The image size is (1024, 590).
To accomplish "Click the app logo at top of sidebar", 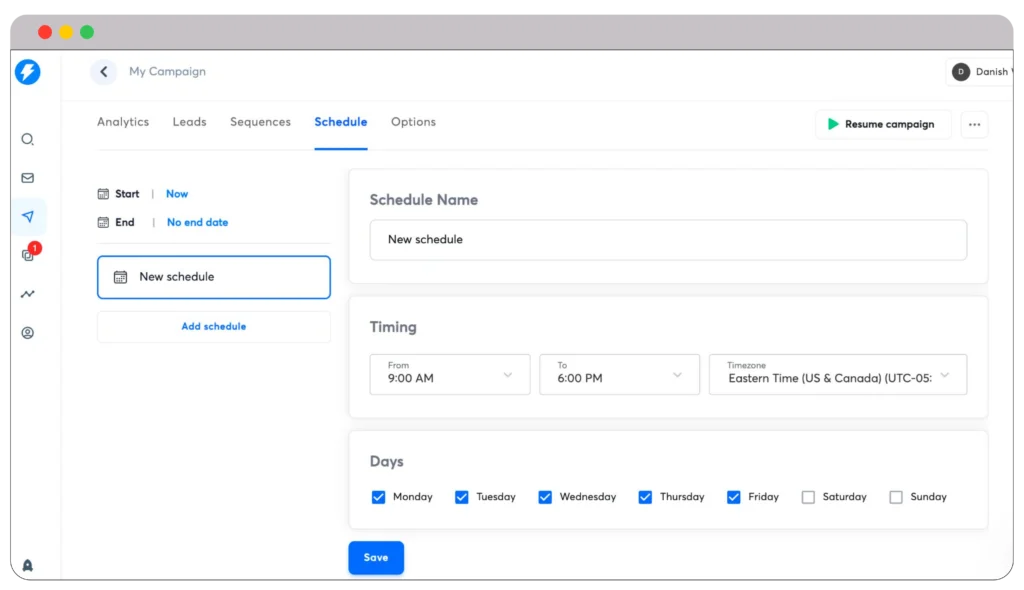I will click(27, 72).
